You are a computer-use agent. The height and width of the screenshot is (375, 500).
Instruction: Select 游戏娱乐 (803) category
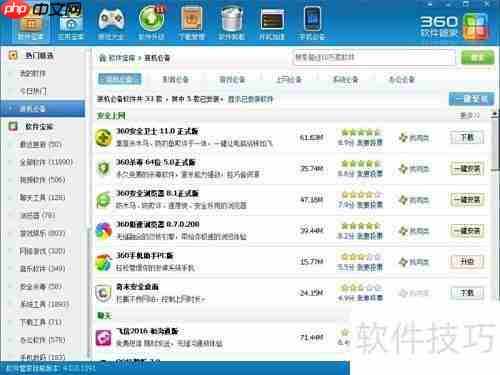click(42, 233)
